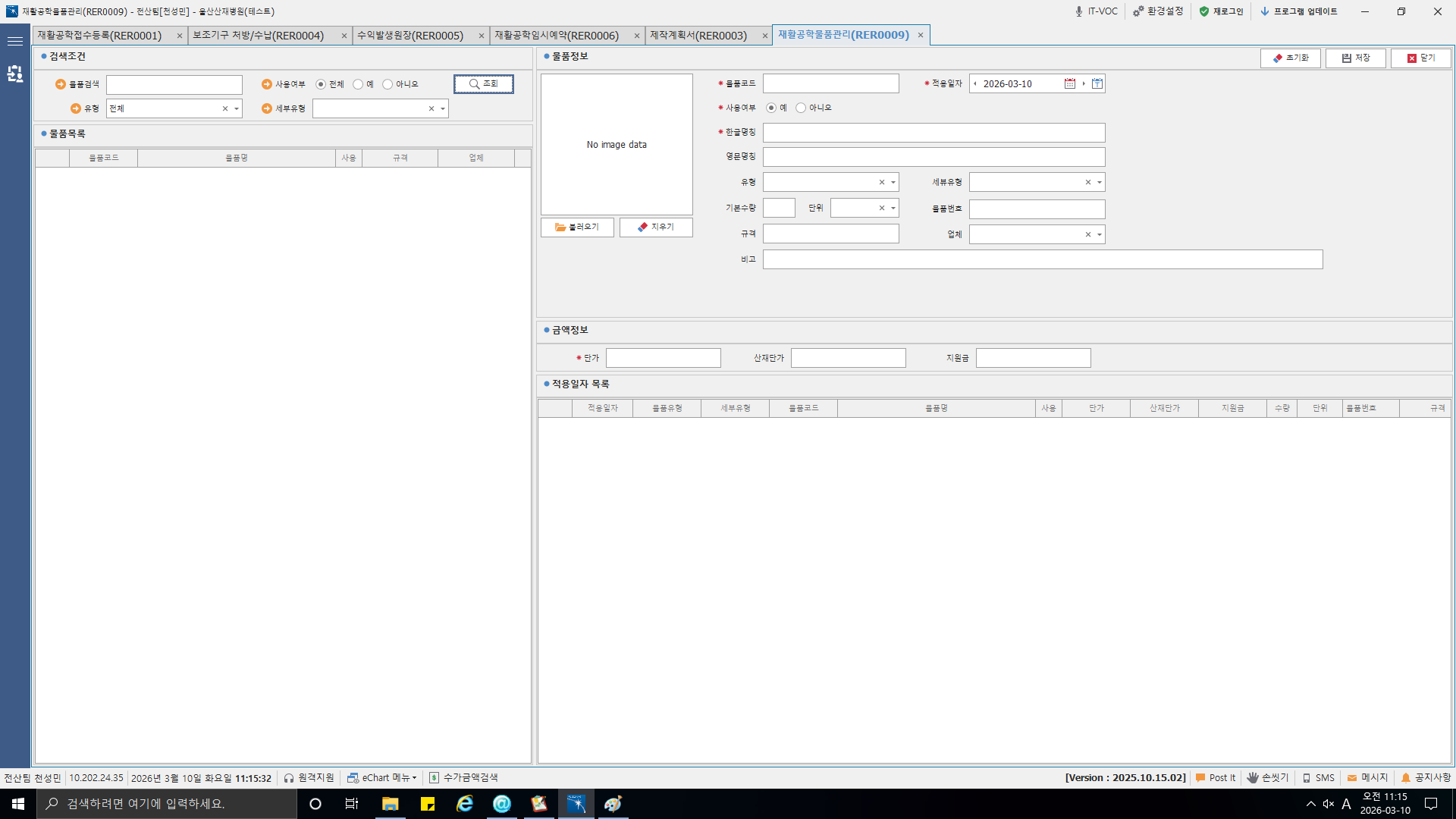
Task: Click the 적용일자 column header in 적용일자 목록
Action: coord(603,408)
